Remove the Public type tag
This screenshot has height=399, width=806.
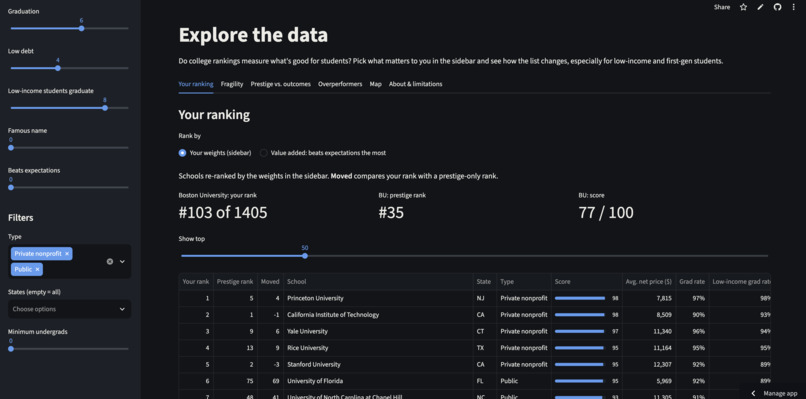37,269
